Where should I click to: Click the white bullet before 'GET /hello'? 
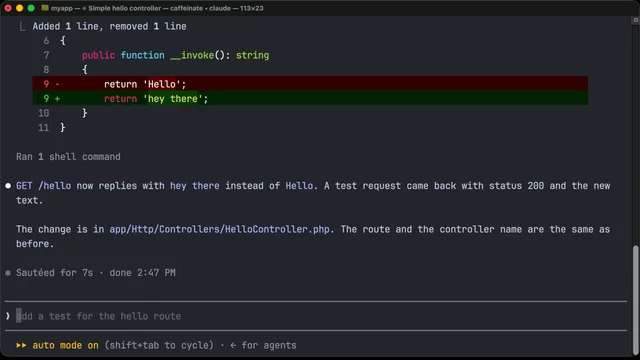pos(8,186)
